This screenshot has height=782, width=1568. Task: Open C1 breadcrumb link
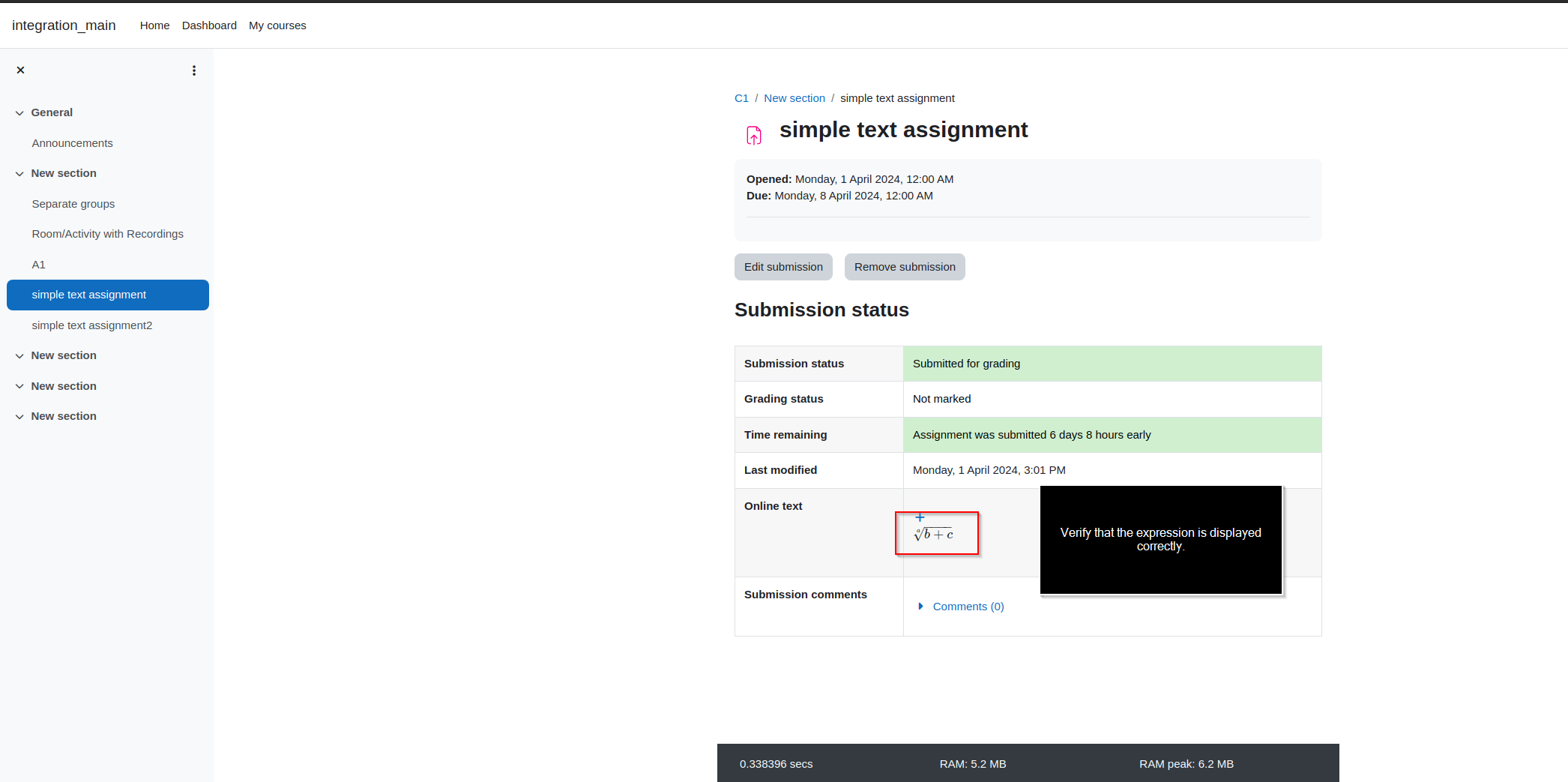741,98
